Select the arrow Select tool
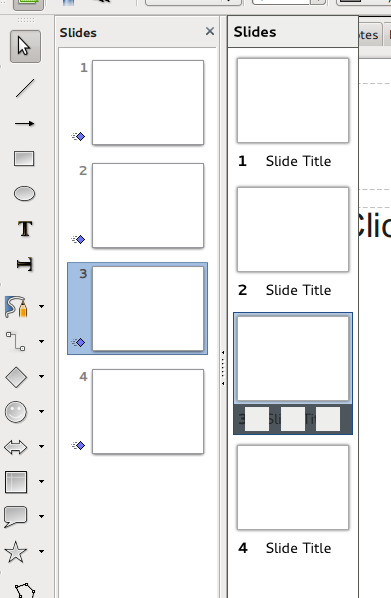The height and width of the screenshot is (598, 391). coord(25,47)
